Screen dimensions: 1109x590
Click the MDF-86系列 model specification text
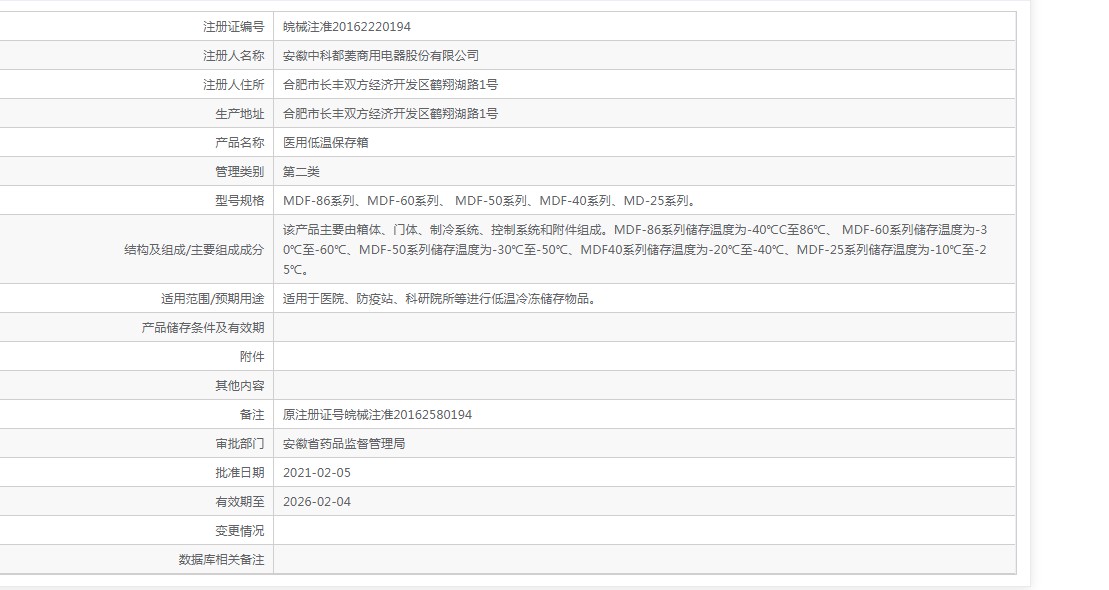tap(490, 201)
